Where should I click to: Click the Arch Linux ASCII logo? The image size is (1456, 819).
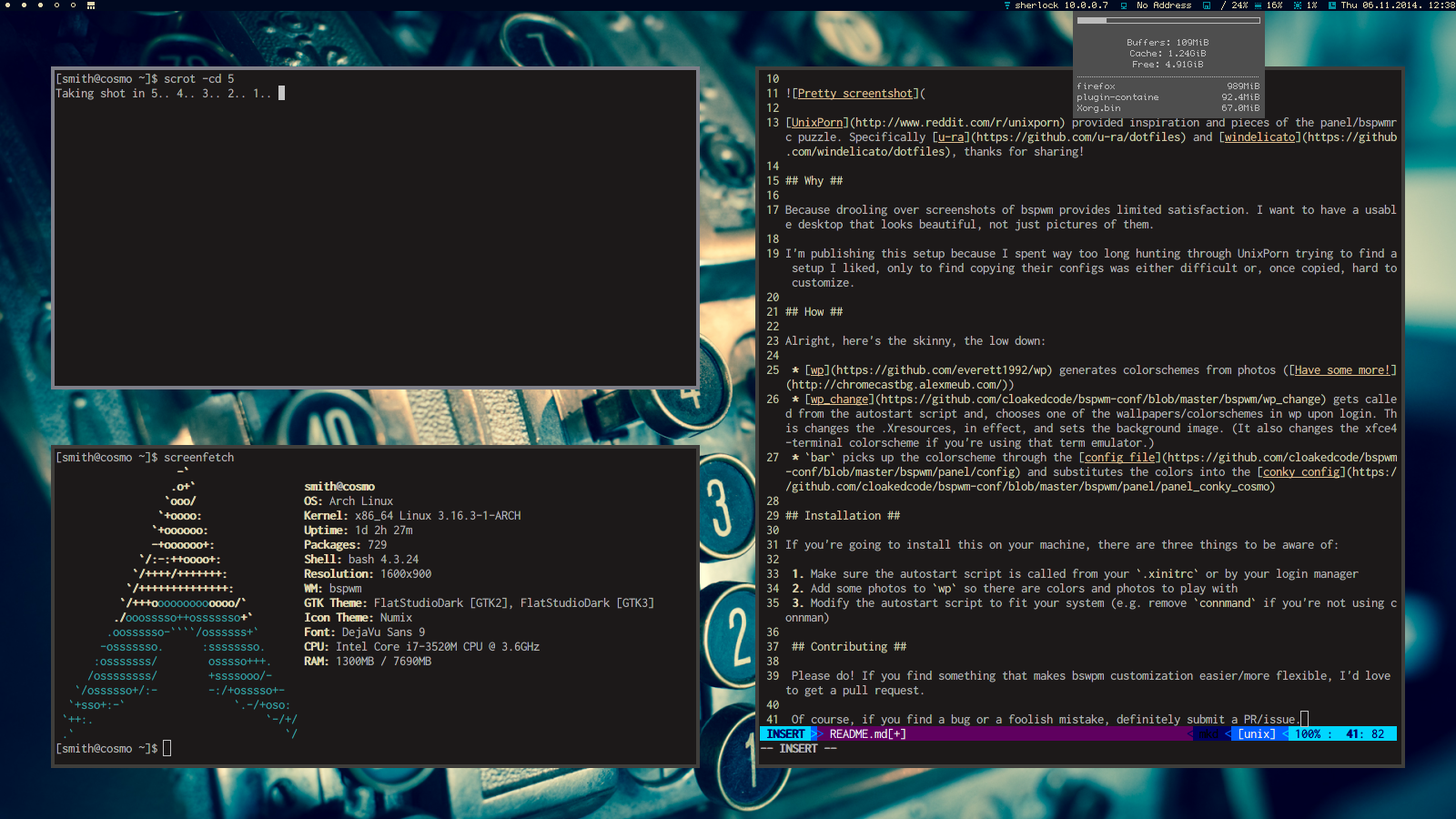click(180, 603)
